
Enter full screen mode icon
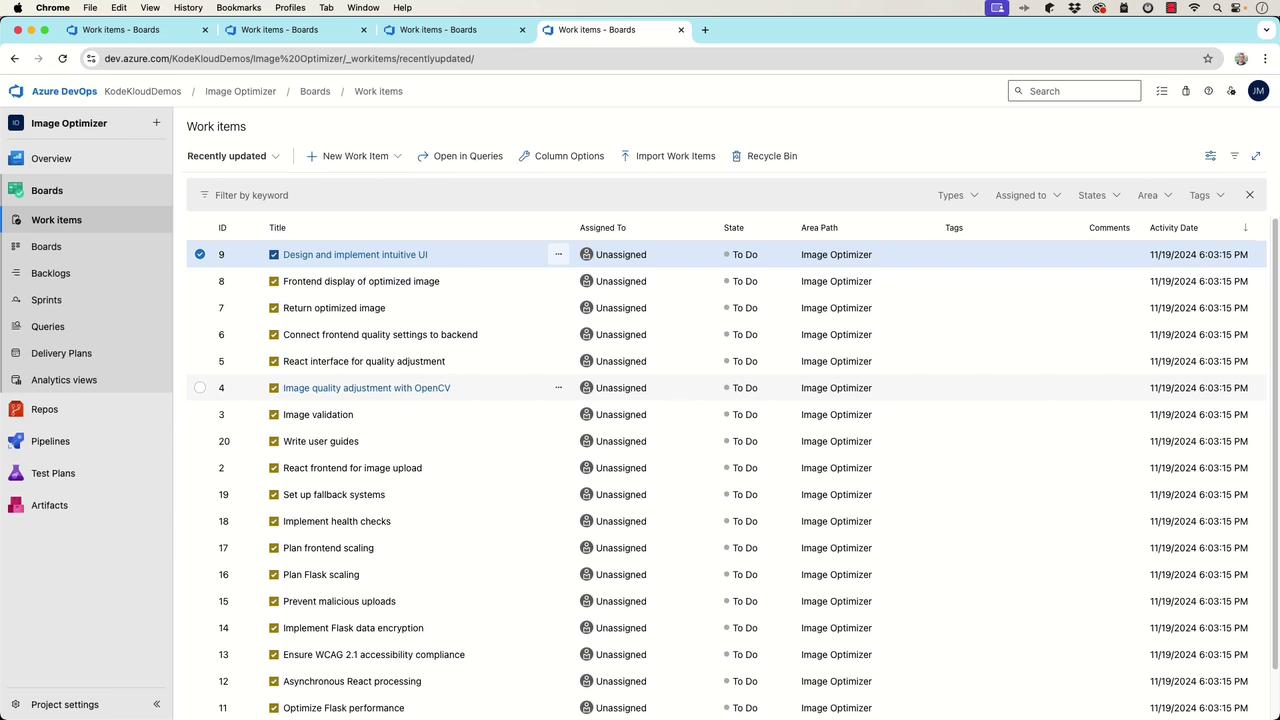(1256, 156)
